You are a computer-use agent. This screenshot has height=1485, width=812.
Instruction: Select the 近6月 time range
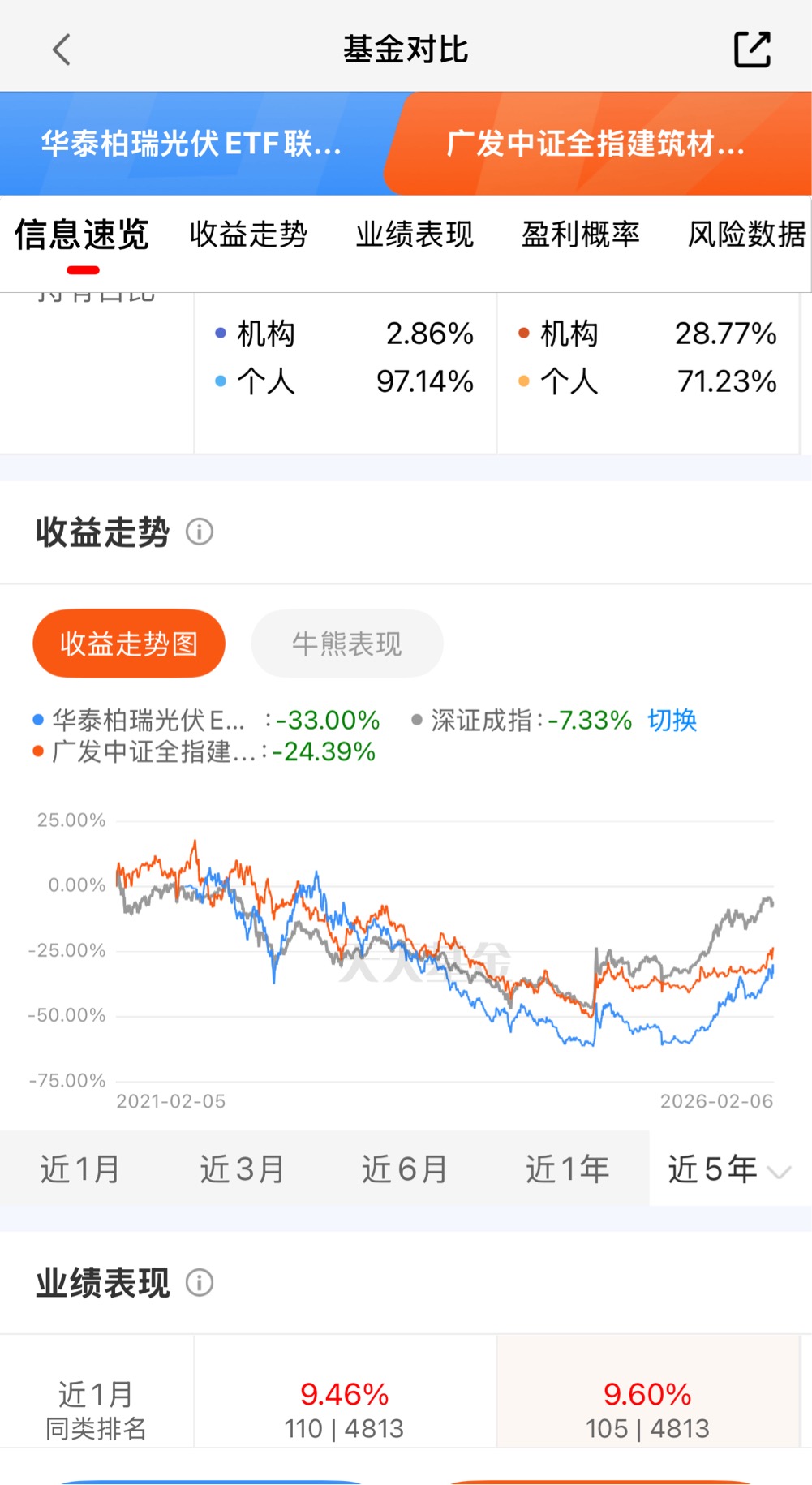[405, 1169]
